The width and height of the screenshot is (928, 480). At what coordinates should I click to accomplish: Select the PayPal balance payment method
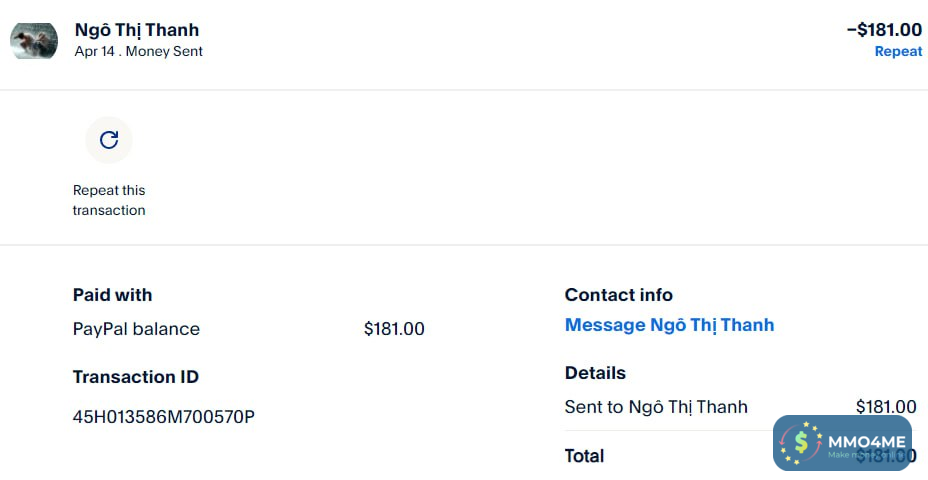[x=136, y=329]
